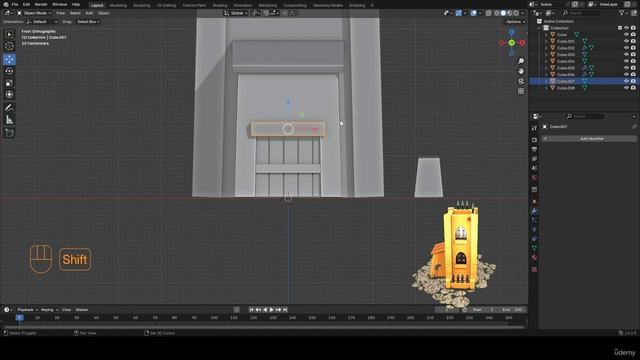Select the Move tool in left toolbar

coord(9,59)
